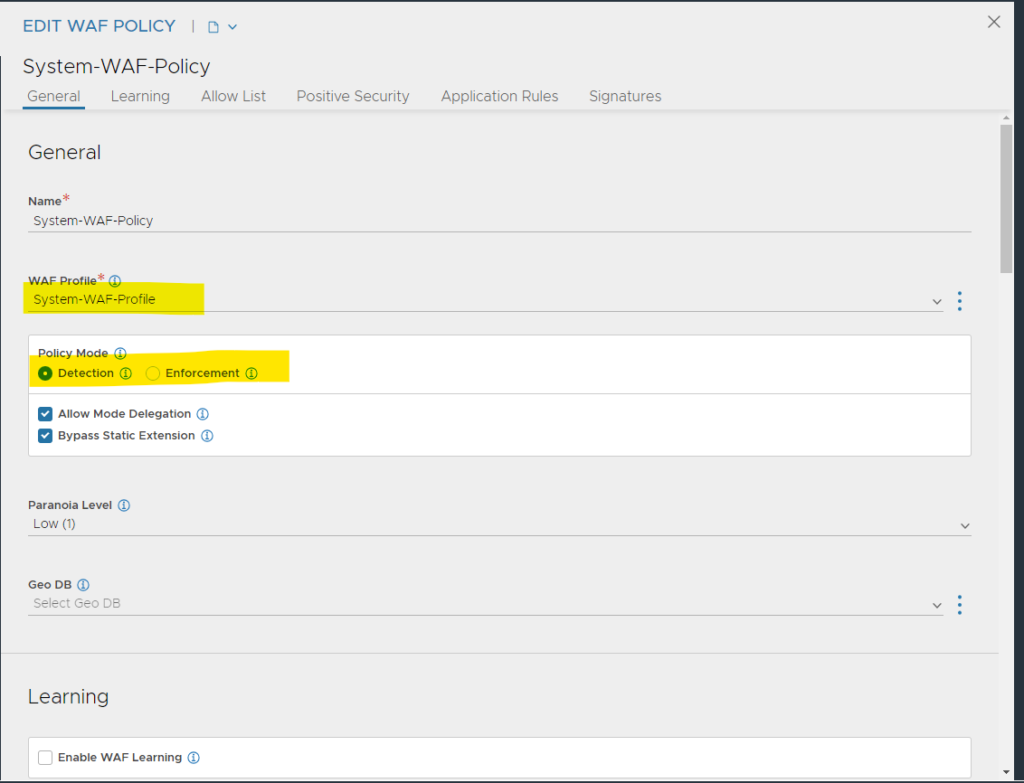Click the document icon next to title
This screenshot has width=1024, height=783.
(x=213, y=27)
